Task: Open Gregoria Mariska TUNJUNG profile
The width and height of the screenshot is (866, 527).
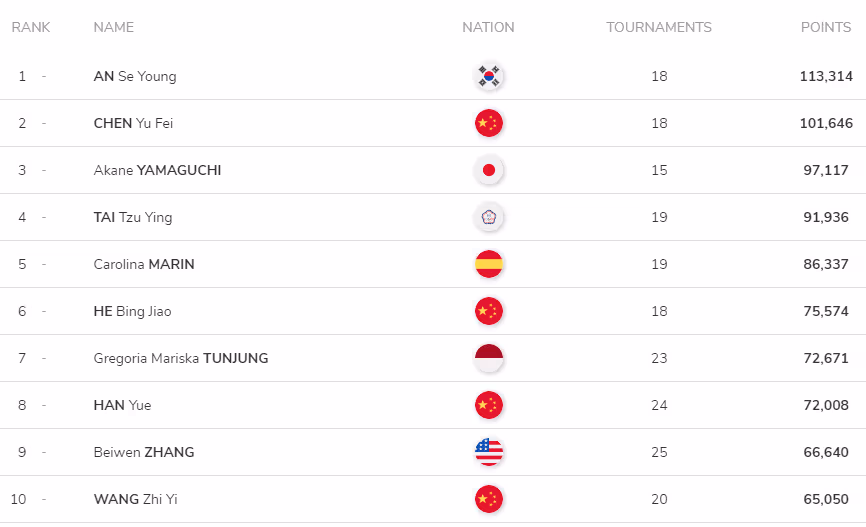Action: (181, 359)
